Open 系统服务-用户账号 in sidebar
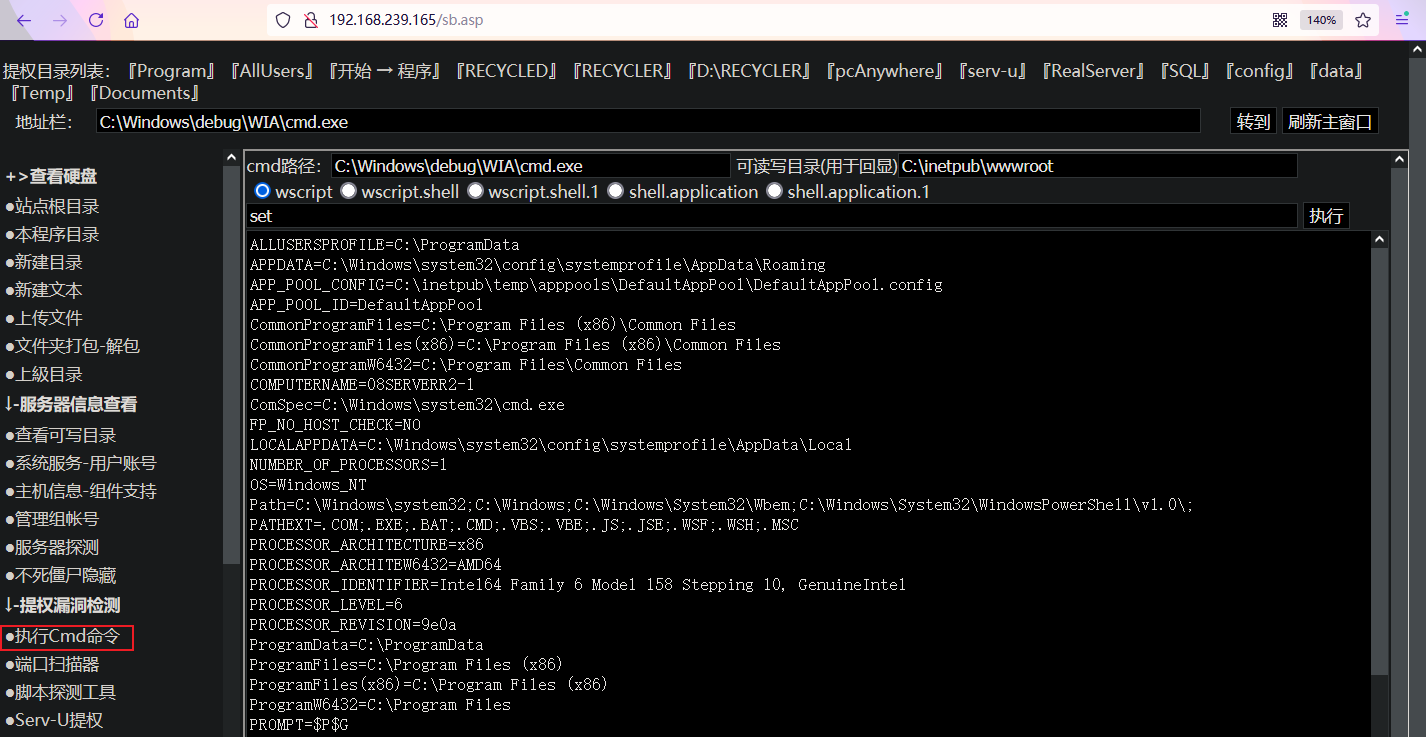The image size is (1426, 737). [x=80, y=464]
